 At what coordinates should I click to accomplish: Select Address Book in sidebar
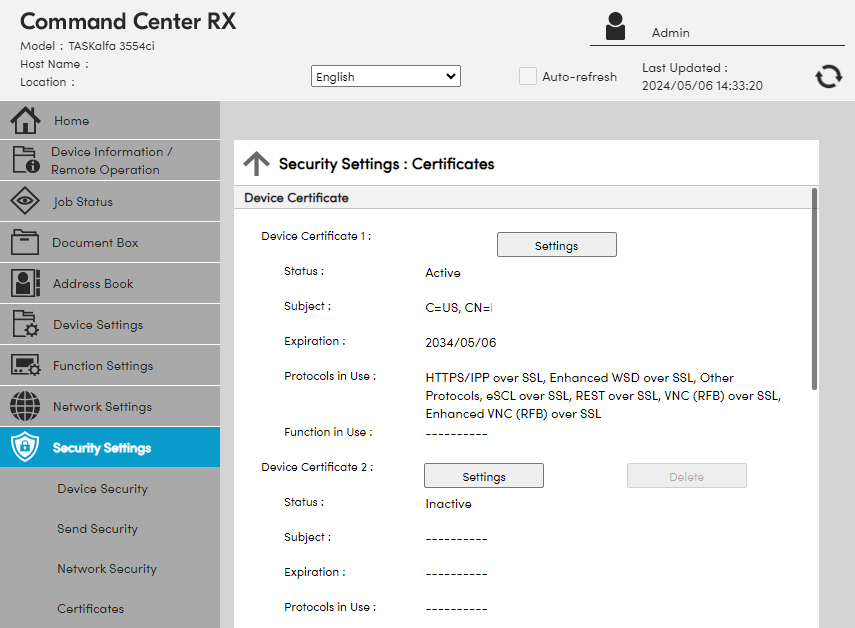(x=110, y=283)
